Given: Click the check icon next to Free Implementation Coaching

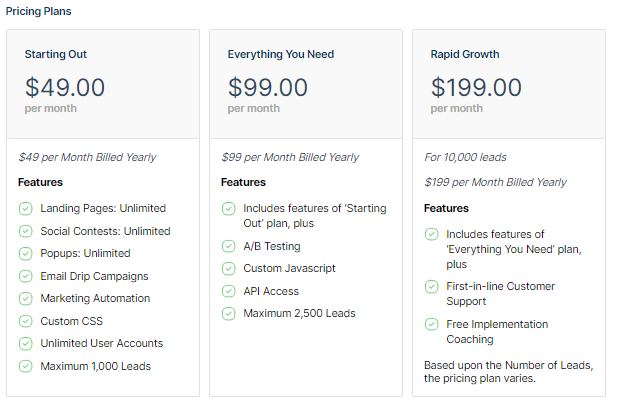Looking at the screenshot, I should click(432, 324).
